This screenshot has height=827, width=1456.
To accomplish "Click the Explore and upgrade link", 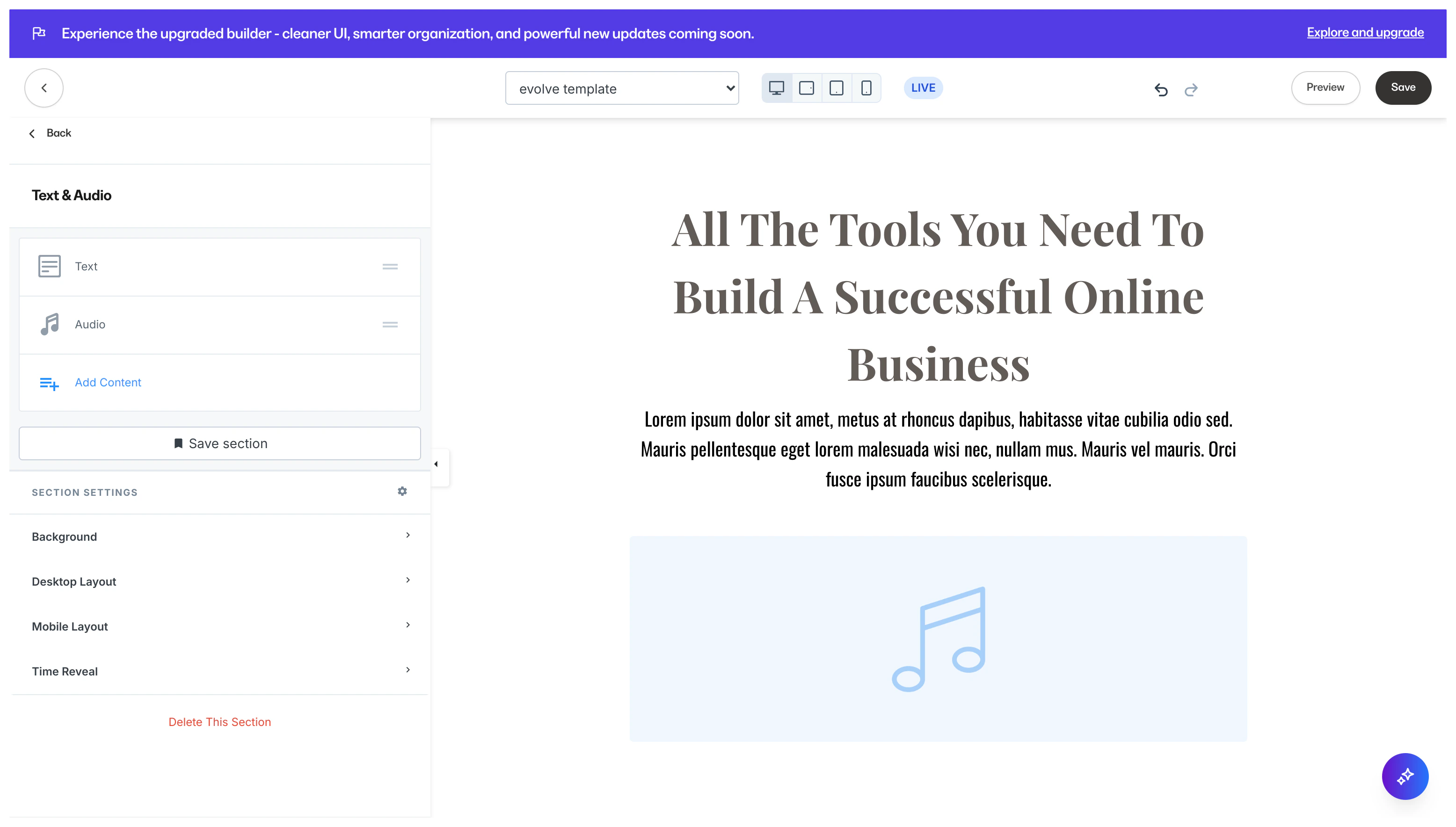I will pyautogui.click(x=1365, y=32).
